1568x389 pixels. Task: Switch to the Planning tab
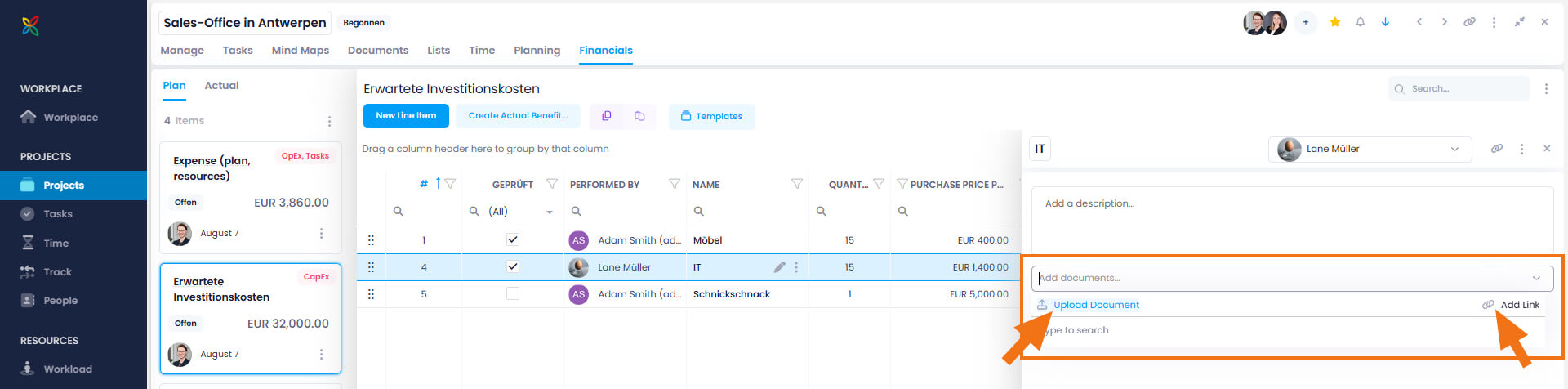click(x=537, y=51)
